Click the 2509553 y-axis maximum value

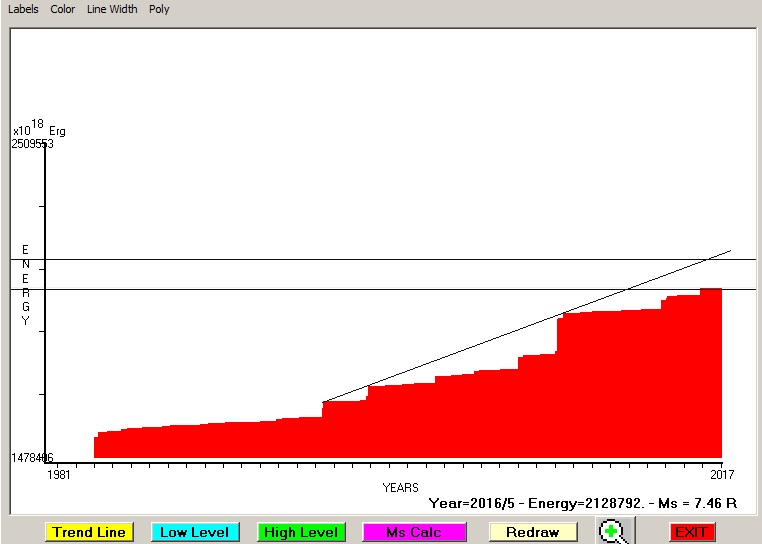(x=33, y=144)
